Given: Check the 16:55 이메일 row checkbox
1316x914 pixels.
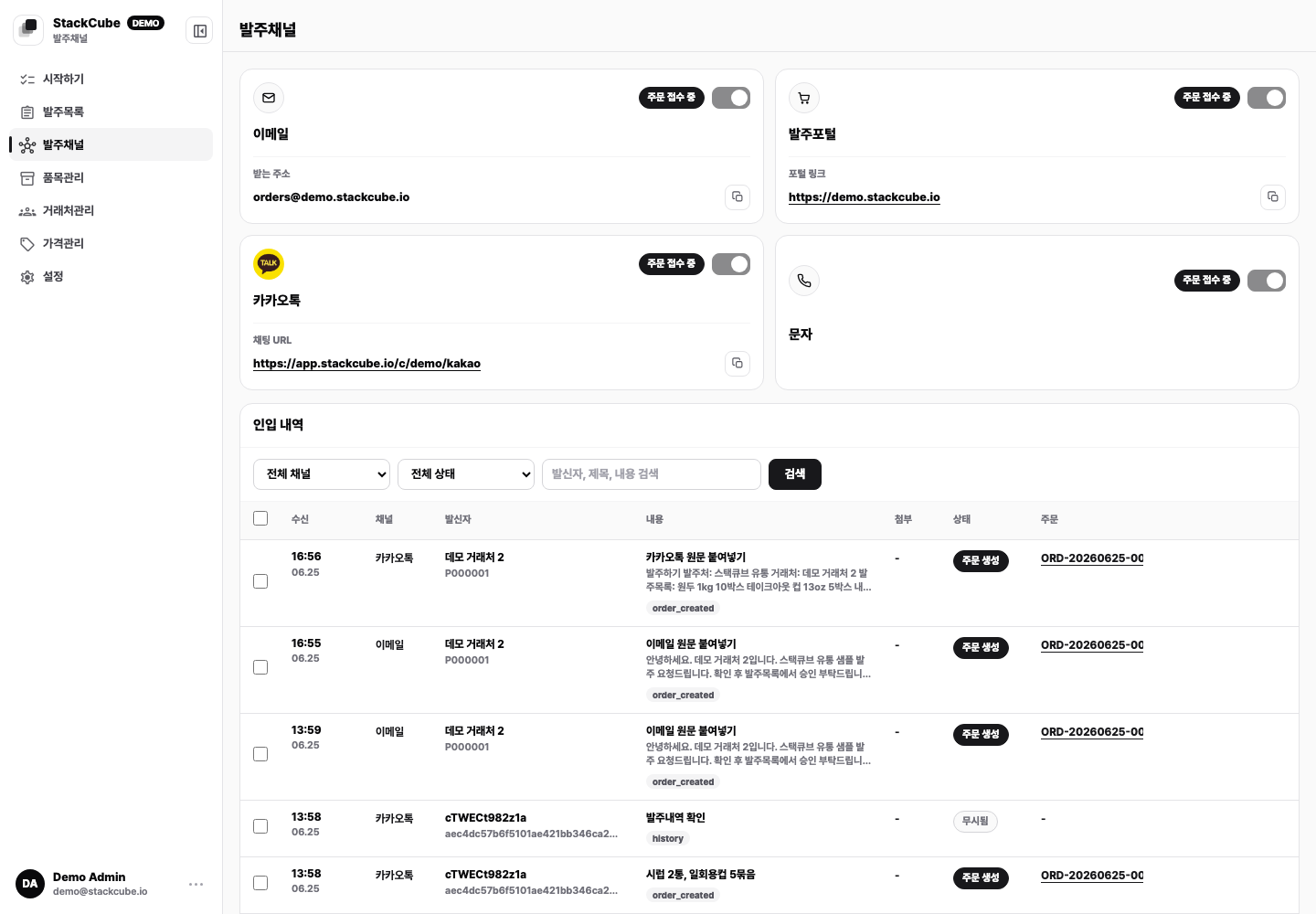Looking at the screenshot, I should pyautogui.click(x=260, y=667).
